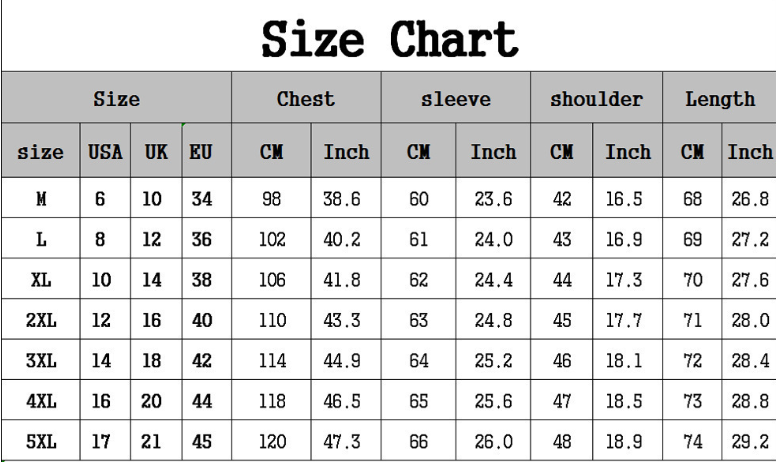Screen dimensions: 776x462
Task: Click the Chest column group header
Action: (x=305, y=99)
